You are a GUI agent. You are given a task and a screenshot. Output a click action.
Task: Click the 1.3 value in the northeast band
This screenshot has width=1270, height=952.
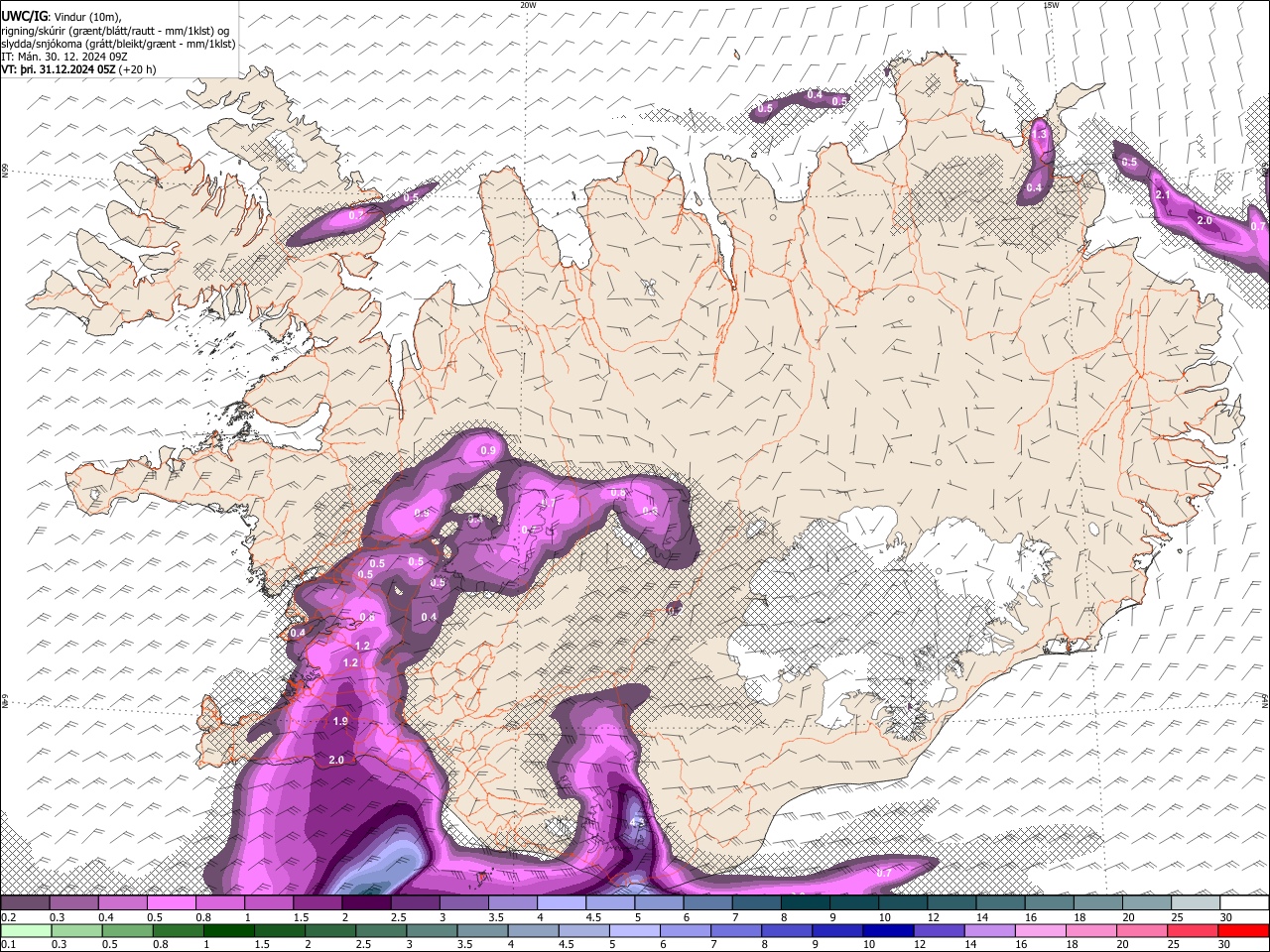(1040, 133)
